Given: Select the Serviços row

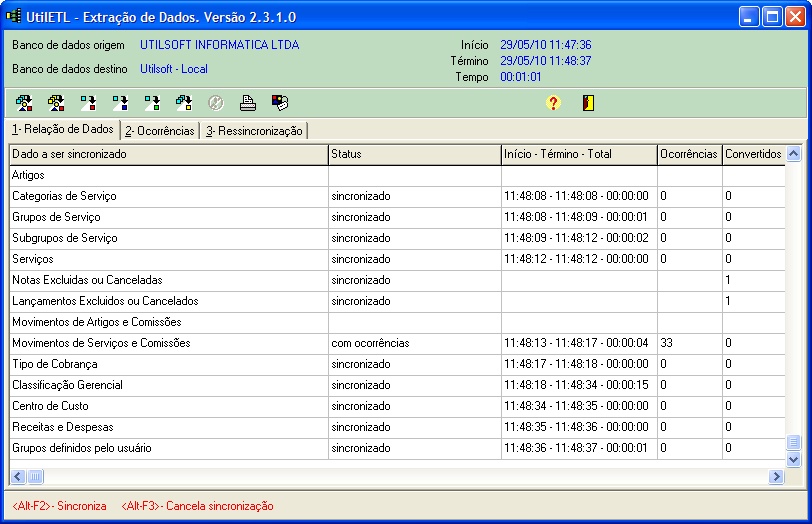Looking at the screenshot, I should (397, 259).
